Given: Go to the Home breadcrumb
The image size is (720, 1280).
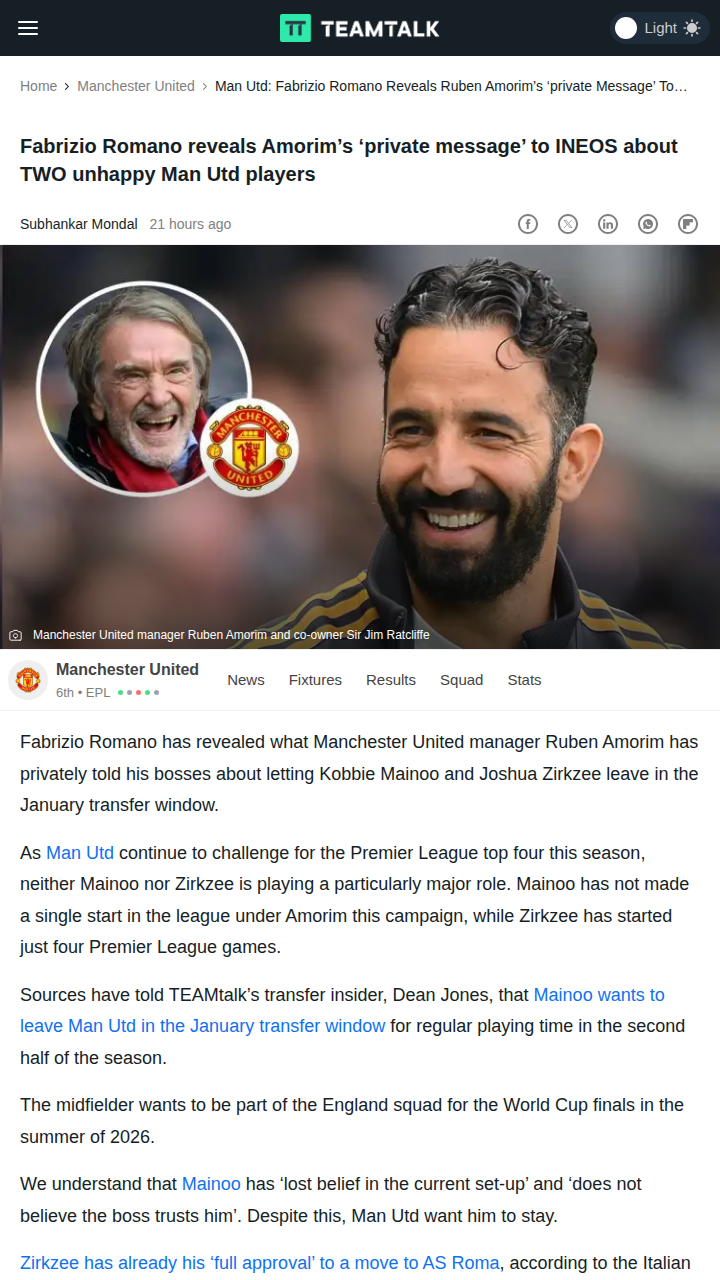Looking at the screenshot, I should pos(39,86).
